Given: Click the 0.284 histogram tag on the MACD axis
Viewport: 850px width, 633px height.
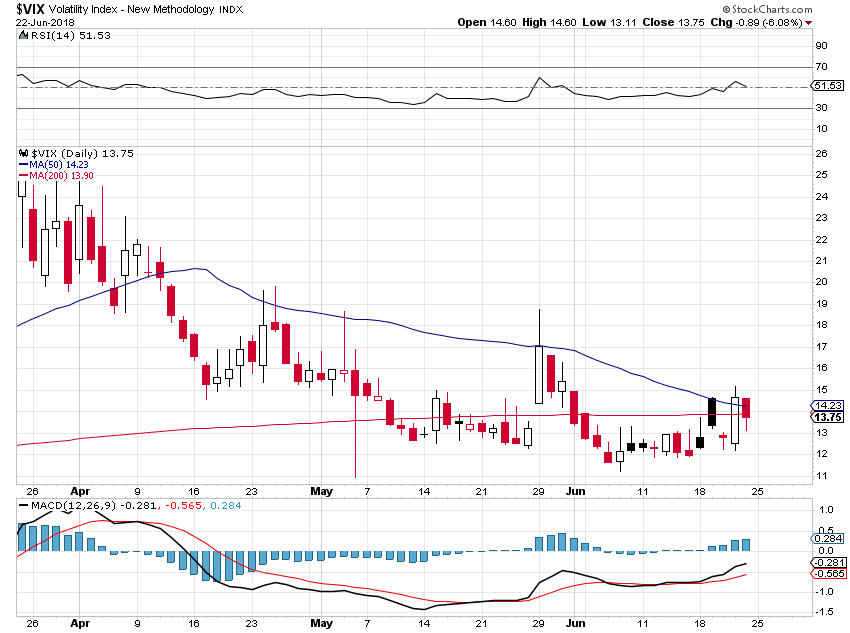Looking at the screenshot, I should click(828, 538).
